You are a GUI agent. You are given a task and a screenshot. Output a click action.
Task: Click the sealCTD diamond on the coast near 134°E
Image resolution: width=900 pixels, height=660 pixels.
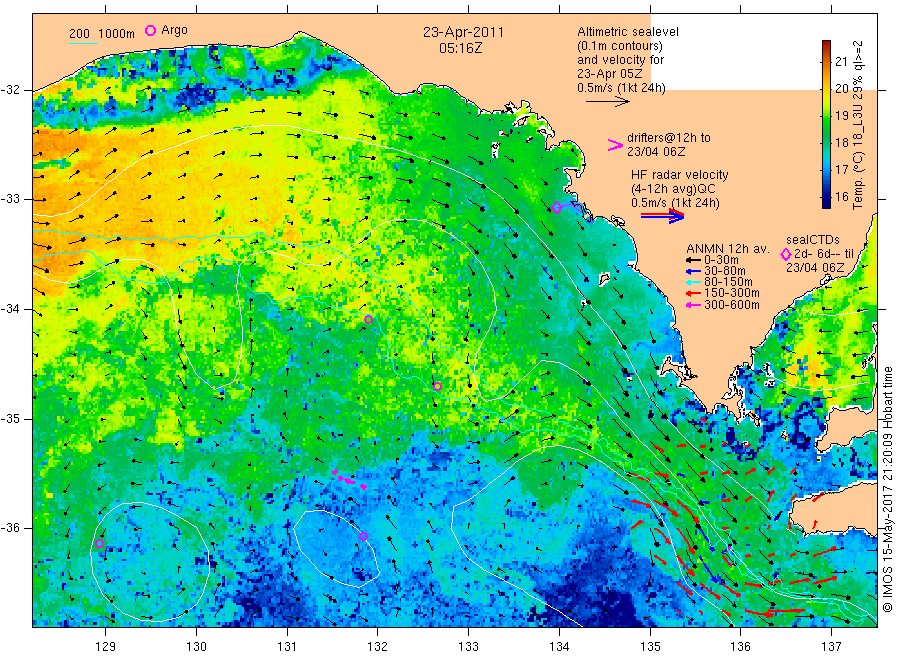click(x=557, y=207)
